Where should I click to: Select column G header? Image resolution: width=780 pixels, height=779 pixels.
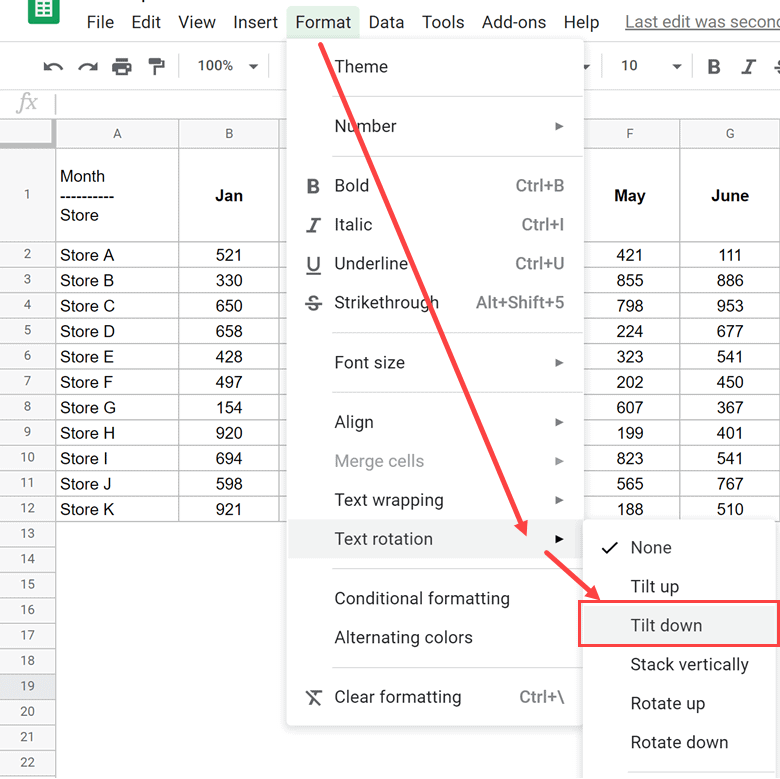click(730, 133)
